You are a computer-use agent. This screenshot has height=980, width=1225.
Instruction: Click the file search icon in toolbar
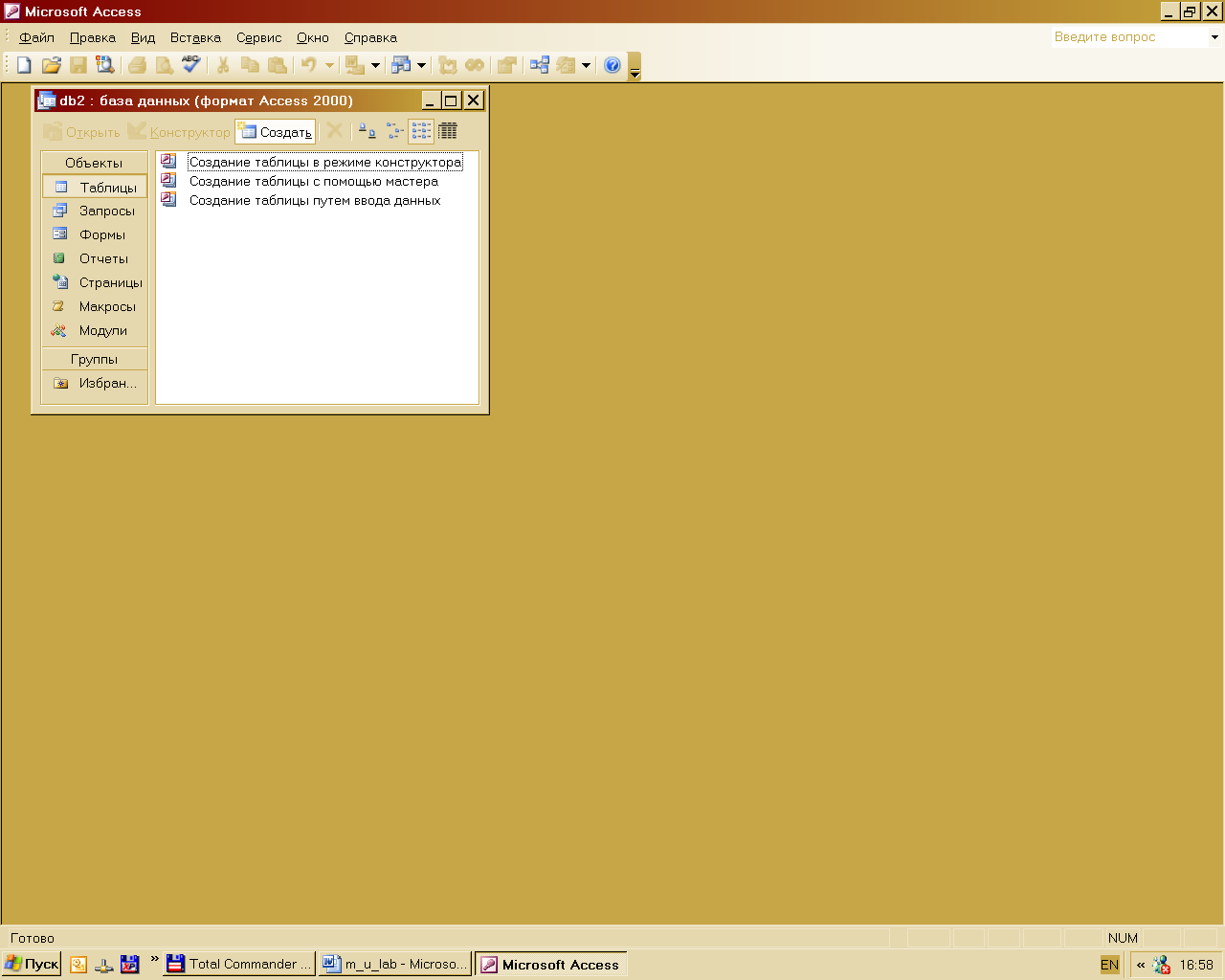click(x=105, y=65)
